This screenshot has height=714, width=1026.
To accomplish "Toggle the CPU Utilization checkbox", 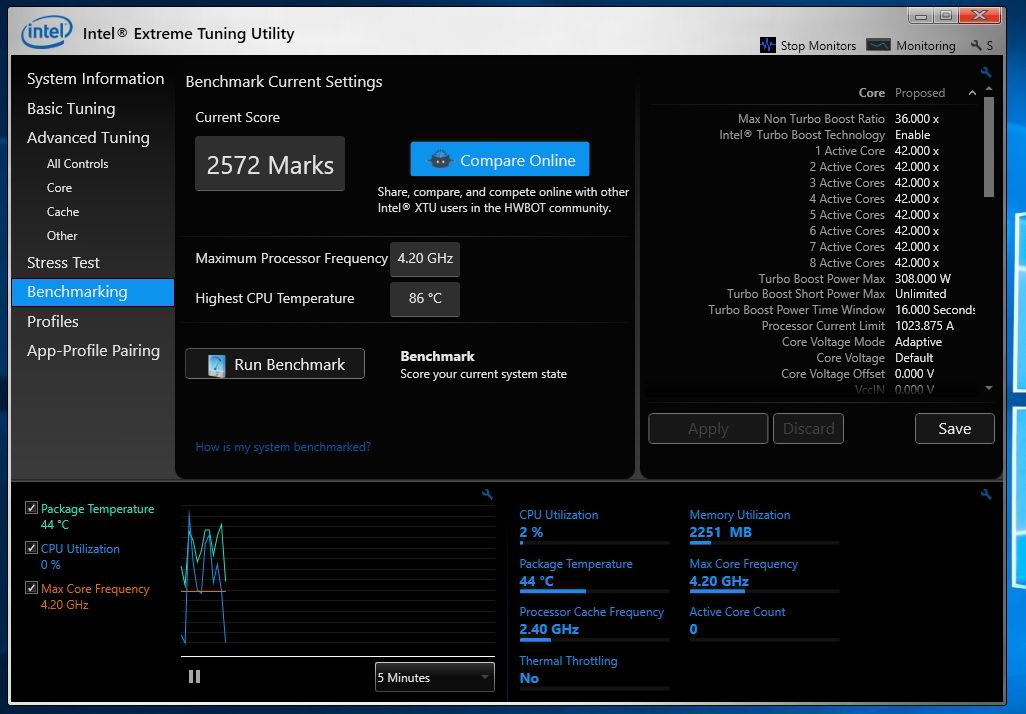I will 32,548.
